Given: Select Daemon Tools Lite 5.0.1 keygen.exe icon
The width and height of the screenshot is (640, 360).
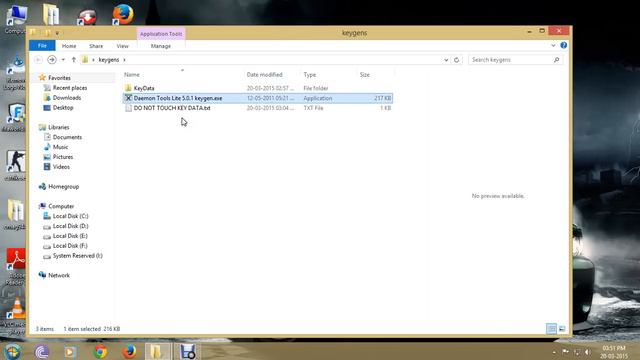Looking at the screenshot, I should 128,98.
